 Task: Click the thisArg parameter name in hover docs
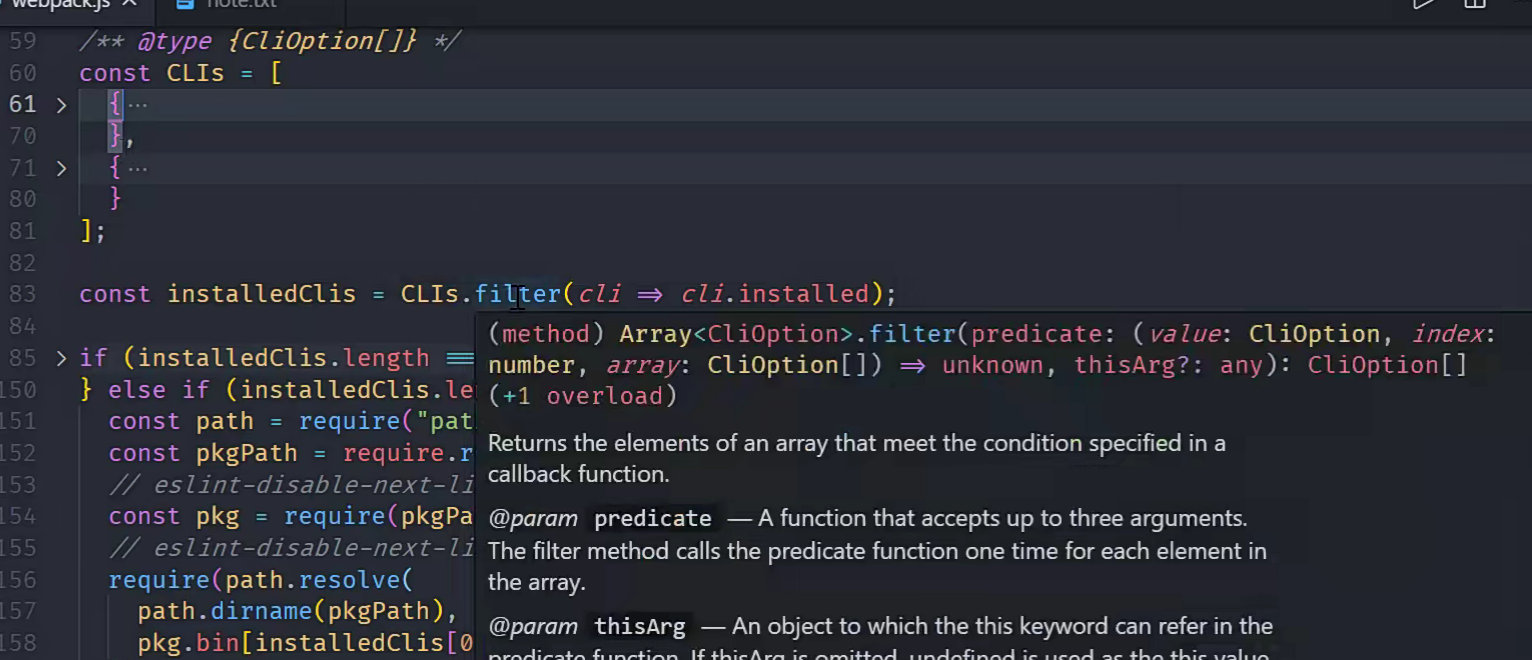640,627
